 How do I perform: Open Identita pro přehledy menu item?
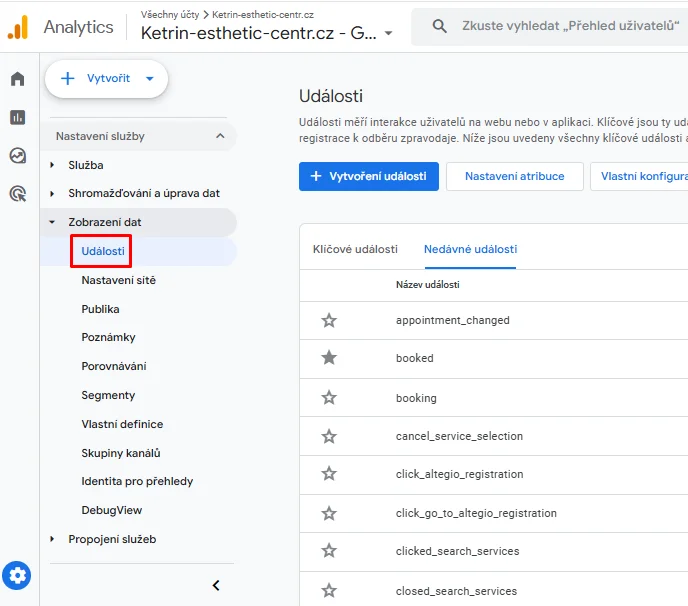tap(137, 481)
